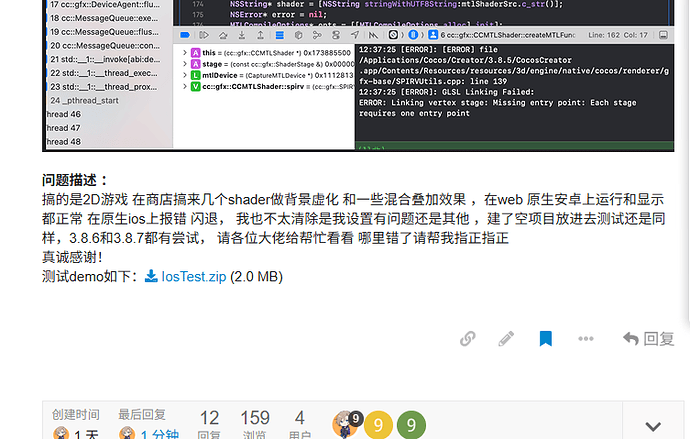Open topic creator avatar under 创建时间

[61, 433]
